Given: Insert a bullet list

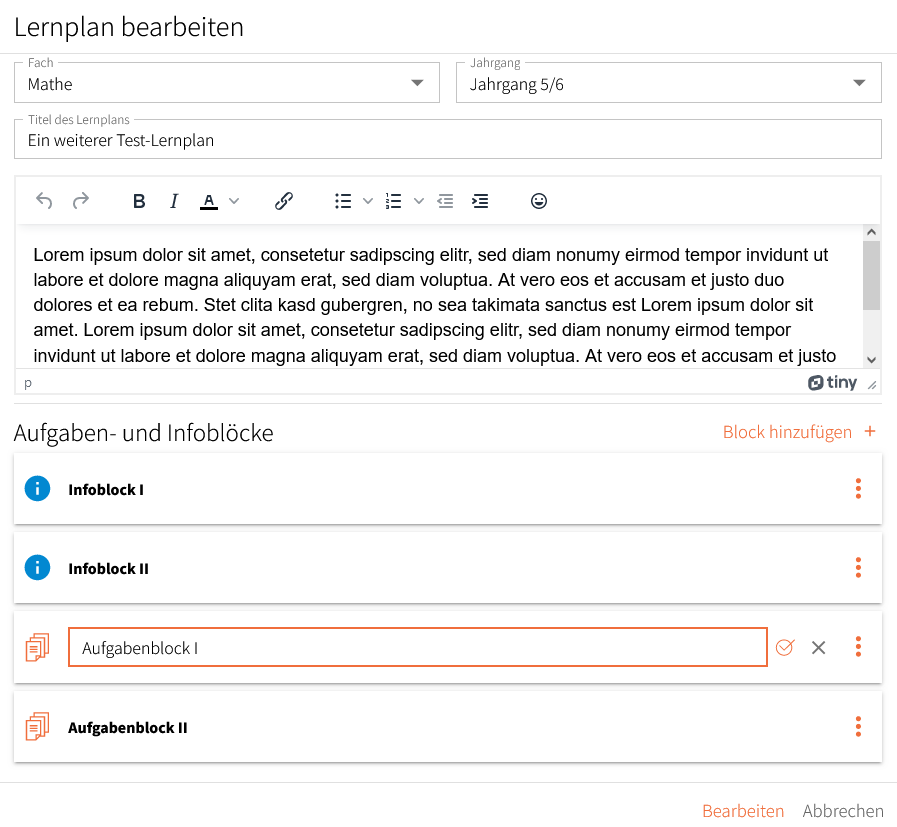Looking at the screenshot, I should 343,201.
